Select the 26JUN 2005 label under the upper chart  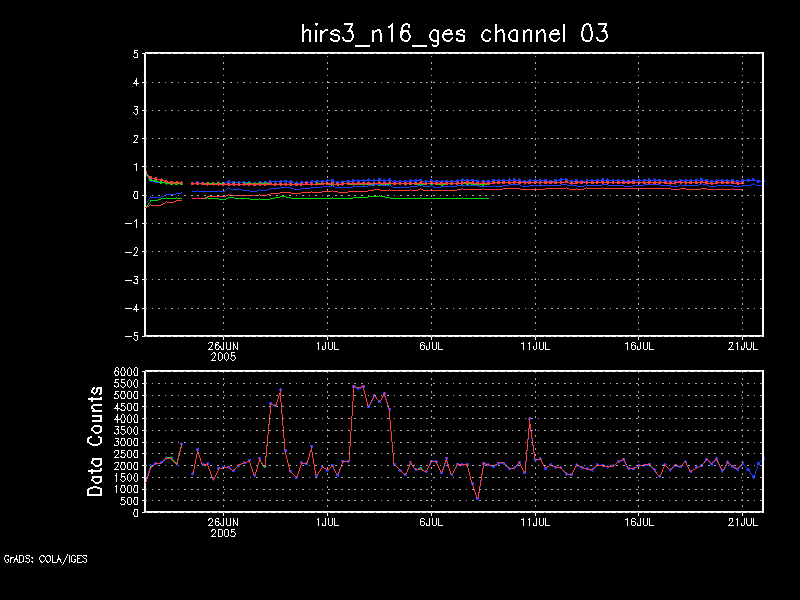[223, 350]
